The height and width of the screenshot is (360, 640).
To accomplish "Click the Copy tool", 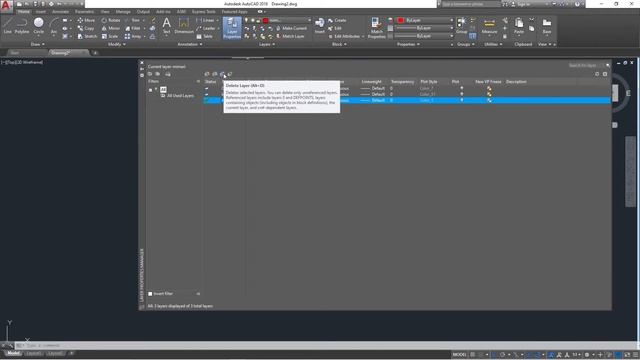I will pyautogui.click(x=86, y=28).
